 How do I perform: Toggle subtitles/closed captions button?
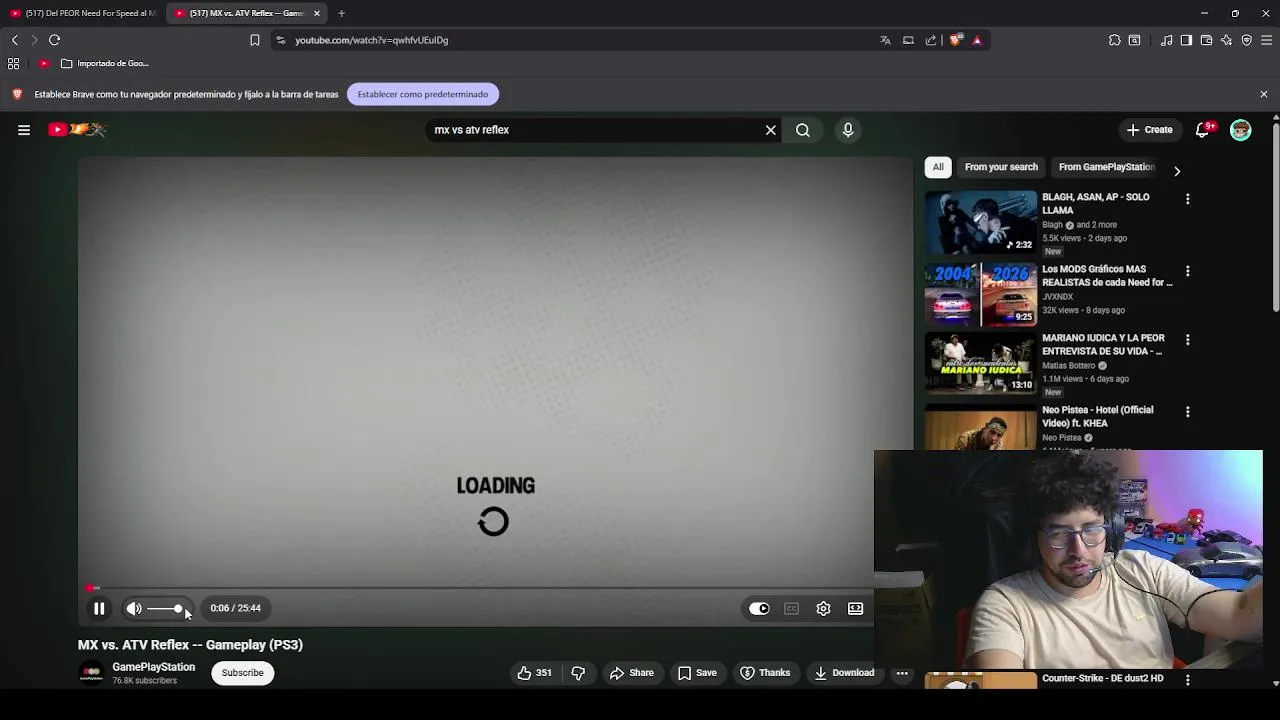(791, 608)
